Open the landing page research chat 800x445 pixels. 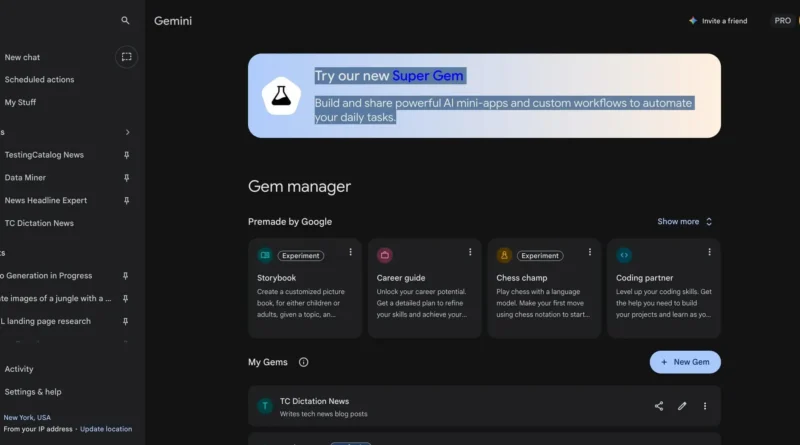coord(45,321)
